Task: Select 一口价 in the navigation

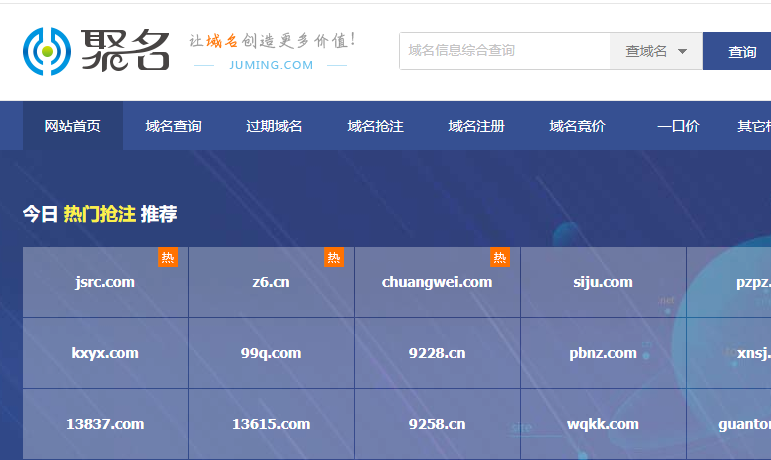Action: point(678,126)
